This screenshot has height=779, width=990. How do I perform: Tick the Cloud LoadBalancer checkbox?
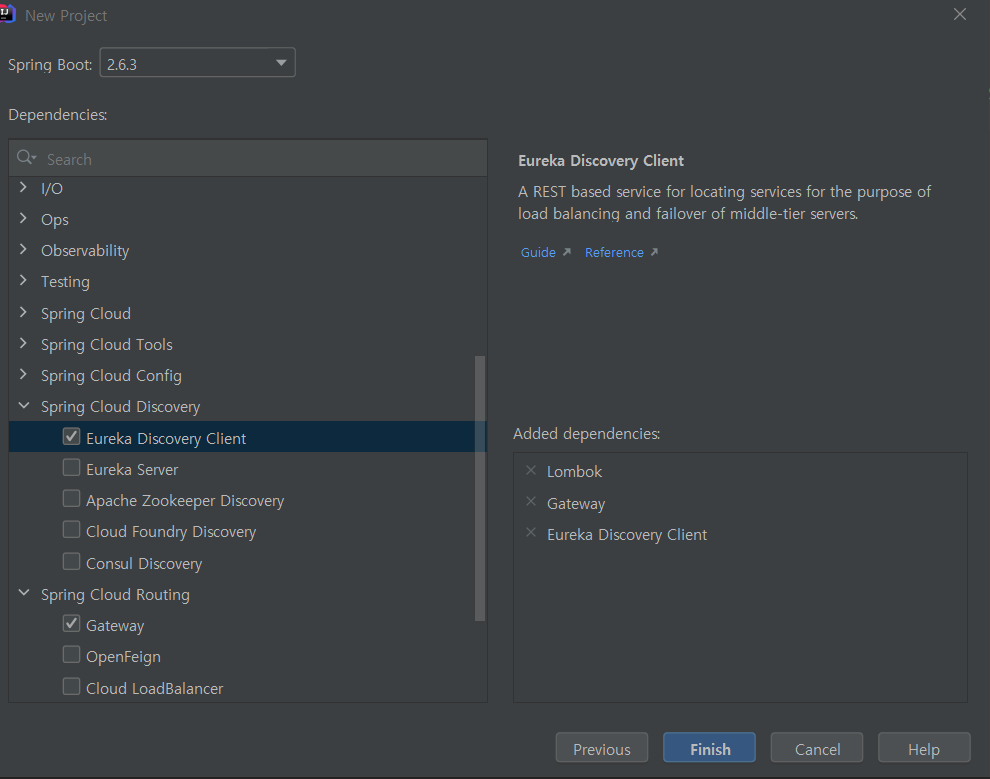tap(71, 686)
